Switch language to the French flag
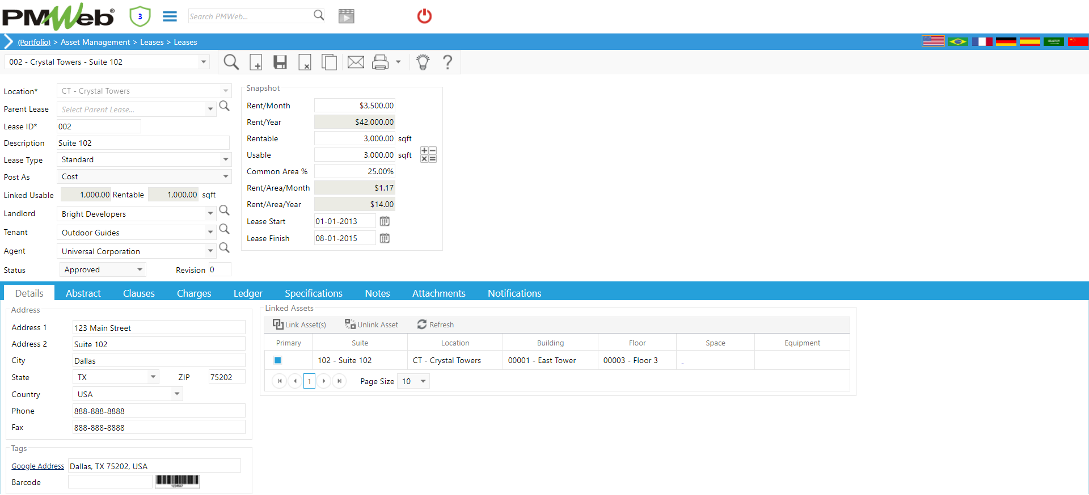 tap(982, 42)
